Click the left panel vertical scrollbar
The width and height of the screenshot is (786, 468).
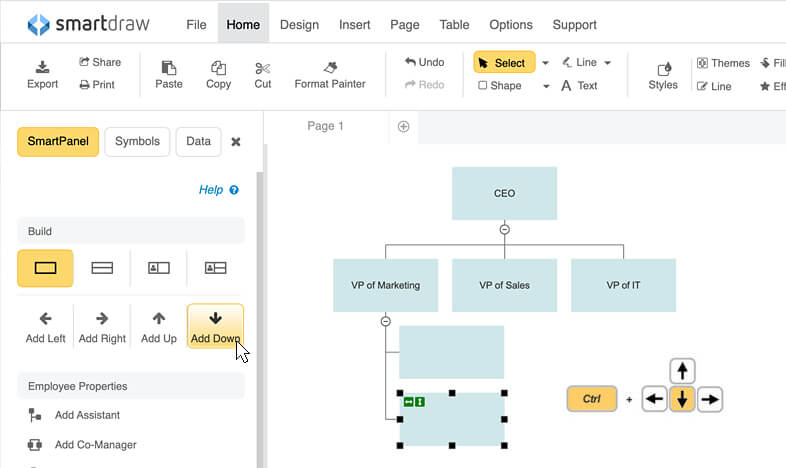[x=260, y=320]
